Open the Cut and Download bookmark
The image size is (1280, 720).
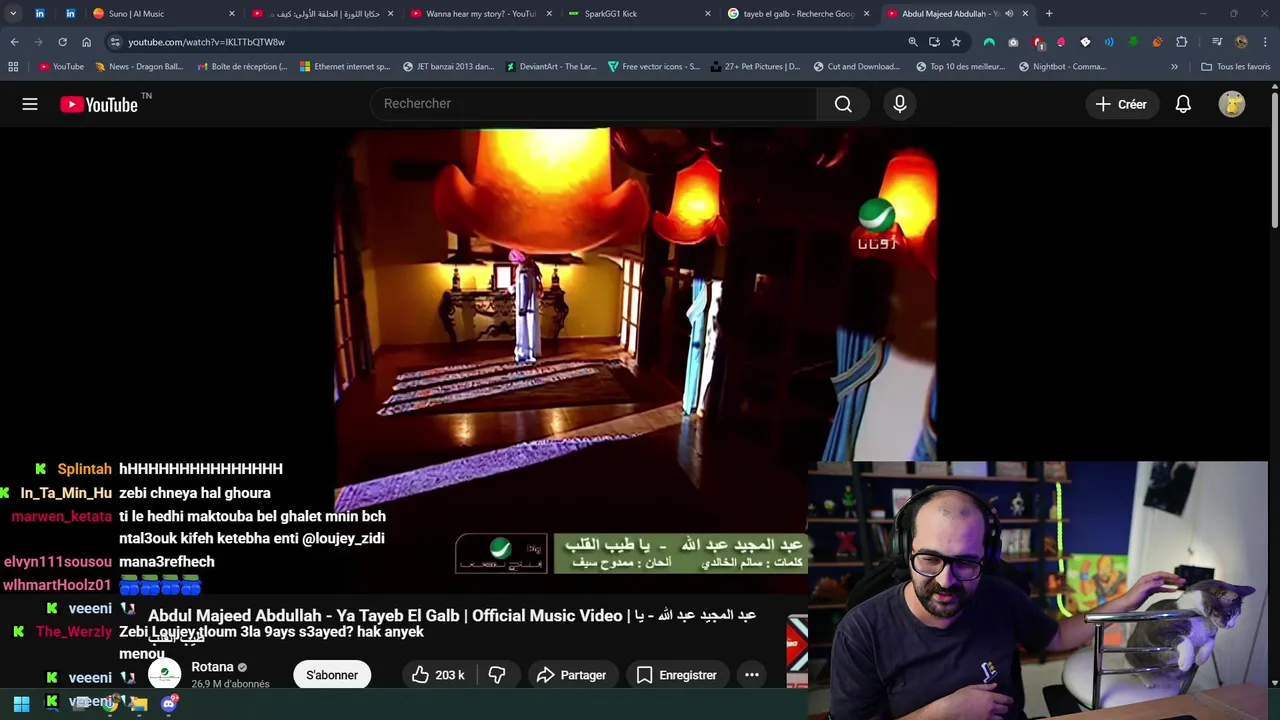(857, 67)
